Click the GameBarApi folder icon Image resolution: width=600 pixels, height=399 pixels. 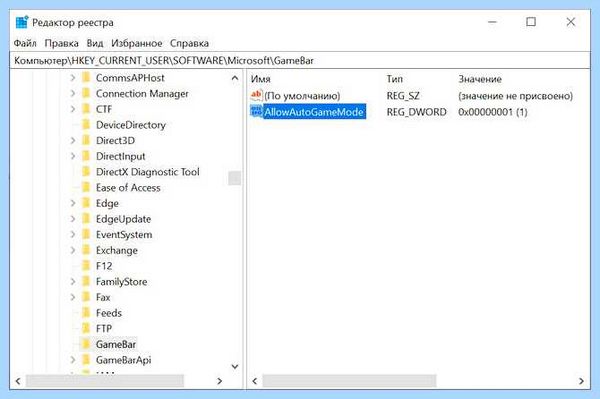pyautogui.click(x=86, y=360)
